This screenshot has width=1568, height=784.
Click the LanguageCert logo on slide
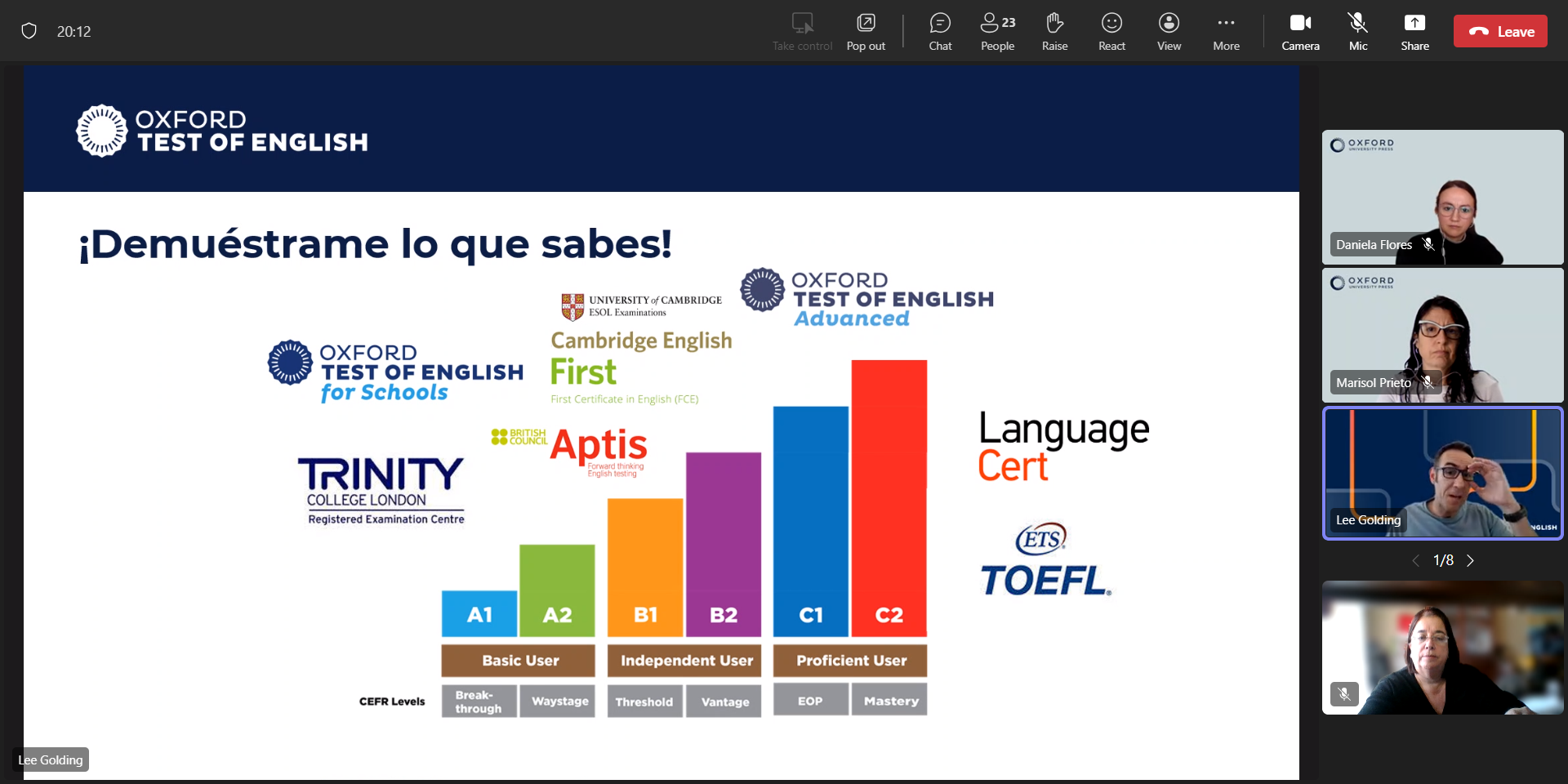pyautogui.click(x=1063, y=447)
